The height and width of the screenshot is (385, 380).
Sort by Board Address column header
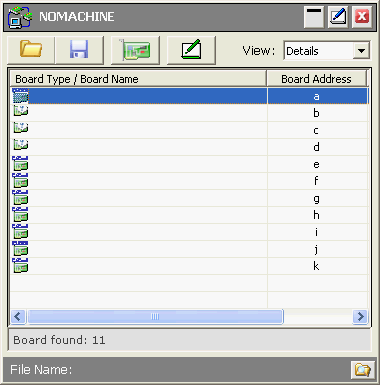click(x=317, y=79)
